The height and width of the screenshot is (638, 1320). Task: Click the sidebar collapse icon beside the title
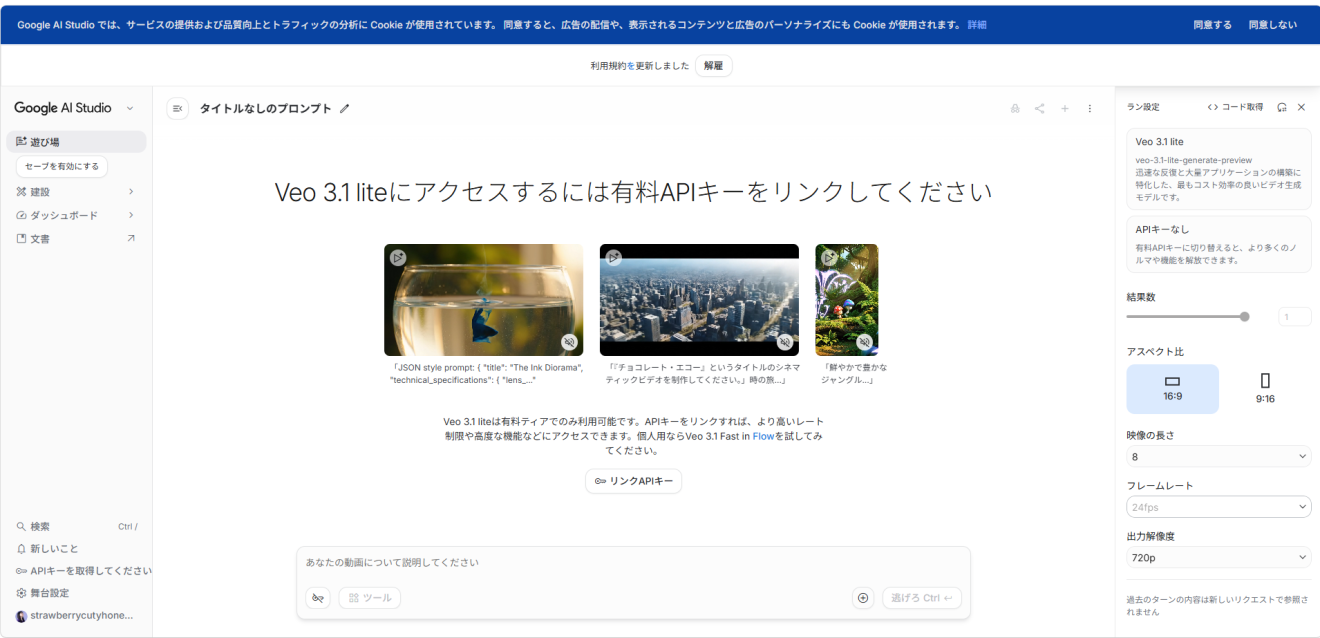pyautogui.click(x=177, y=109)
